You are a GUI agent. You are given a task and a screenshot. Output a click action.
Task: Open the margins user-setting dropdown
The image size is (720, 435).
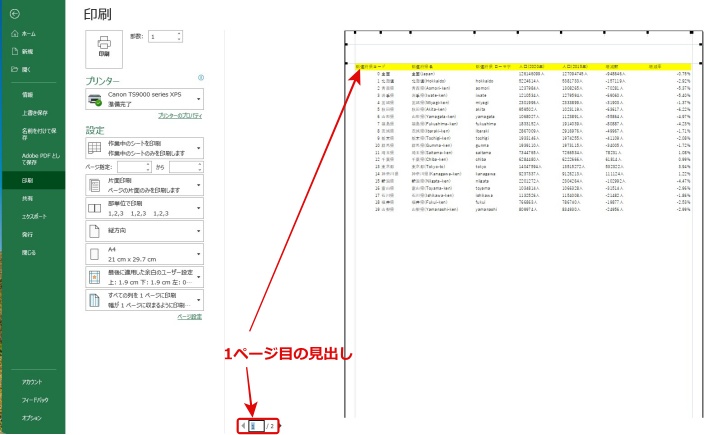pyautogui.click(x=145, y=277)
